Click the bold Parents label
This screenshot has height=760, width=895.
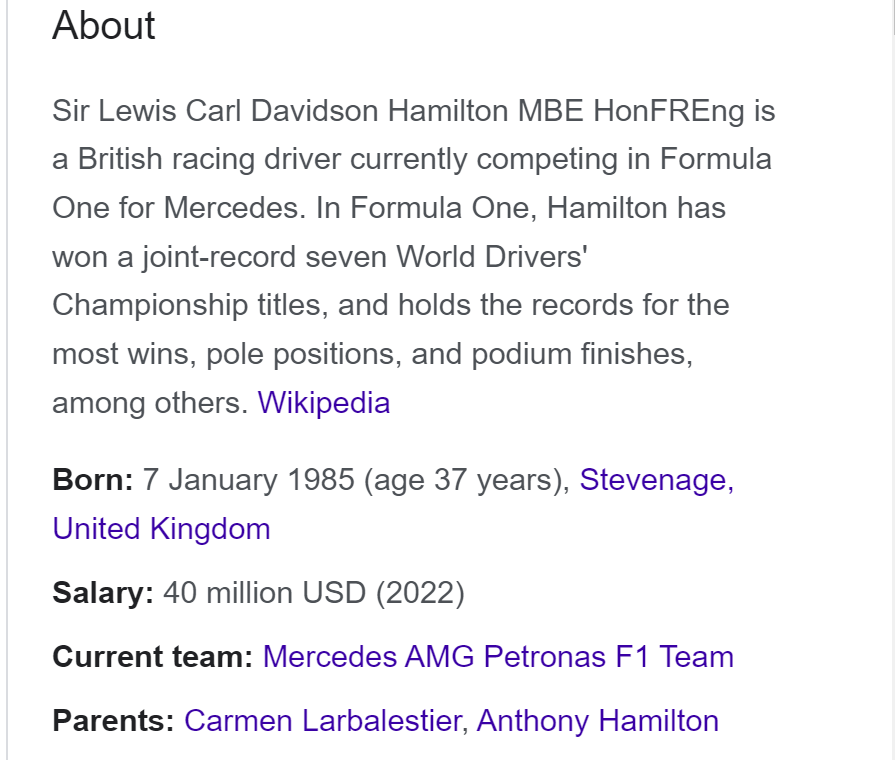tap(113, 721)
